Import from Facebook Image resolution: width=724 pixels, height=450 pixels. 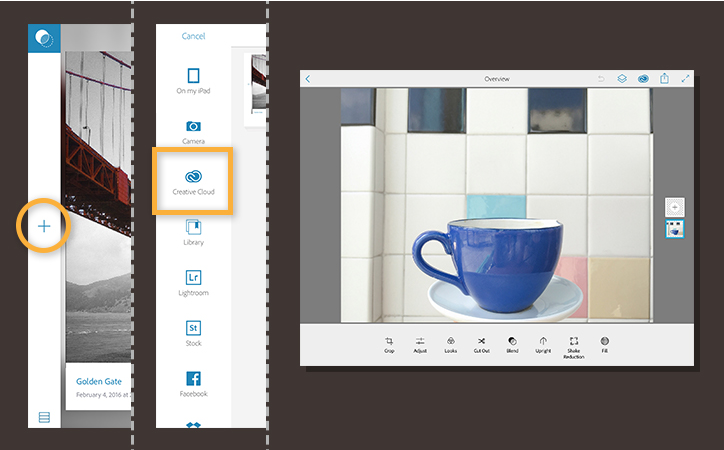(x=193, y=384)
